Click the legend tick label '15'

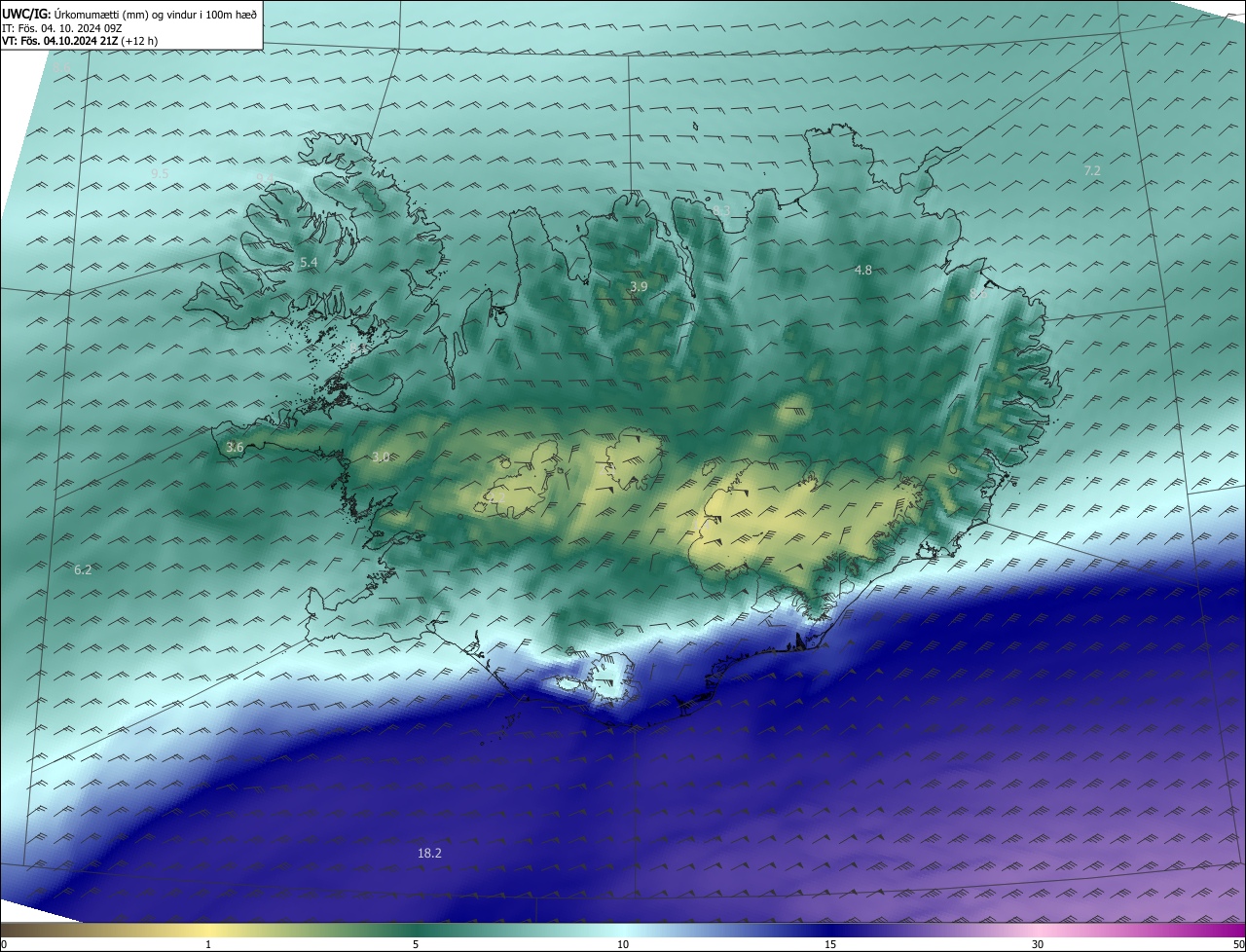(830, 944)
